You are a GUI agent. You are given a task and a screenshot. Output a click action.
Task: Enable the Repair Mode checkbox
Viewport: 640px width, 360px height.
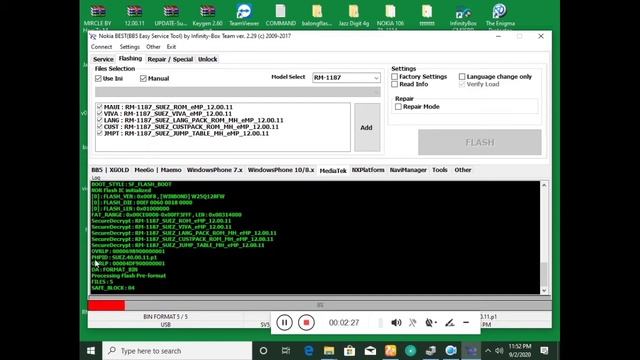pyautogui.click(x=398, y=107)
